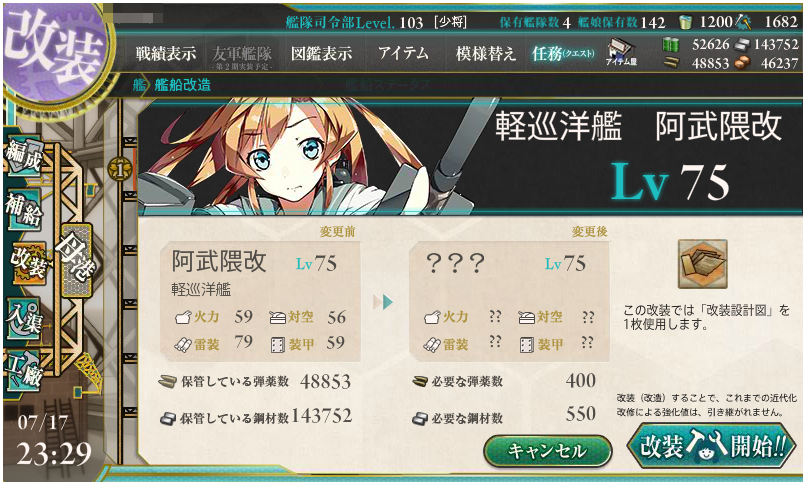Return to 母港 home port button
The width and height of the screenshot is (806, 482).
coord(77,261)
